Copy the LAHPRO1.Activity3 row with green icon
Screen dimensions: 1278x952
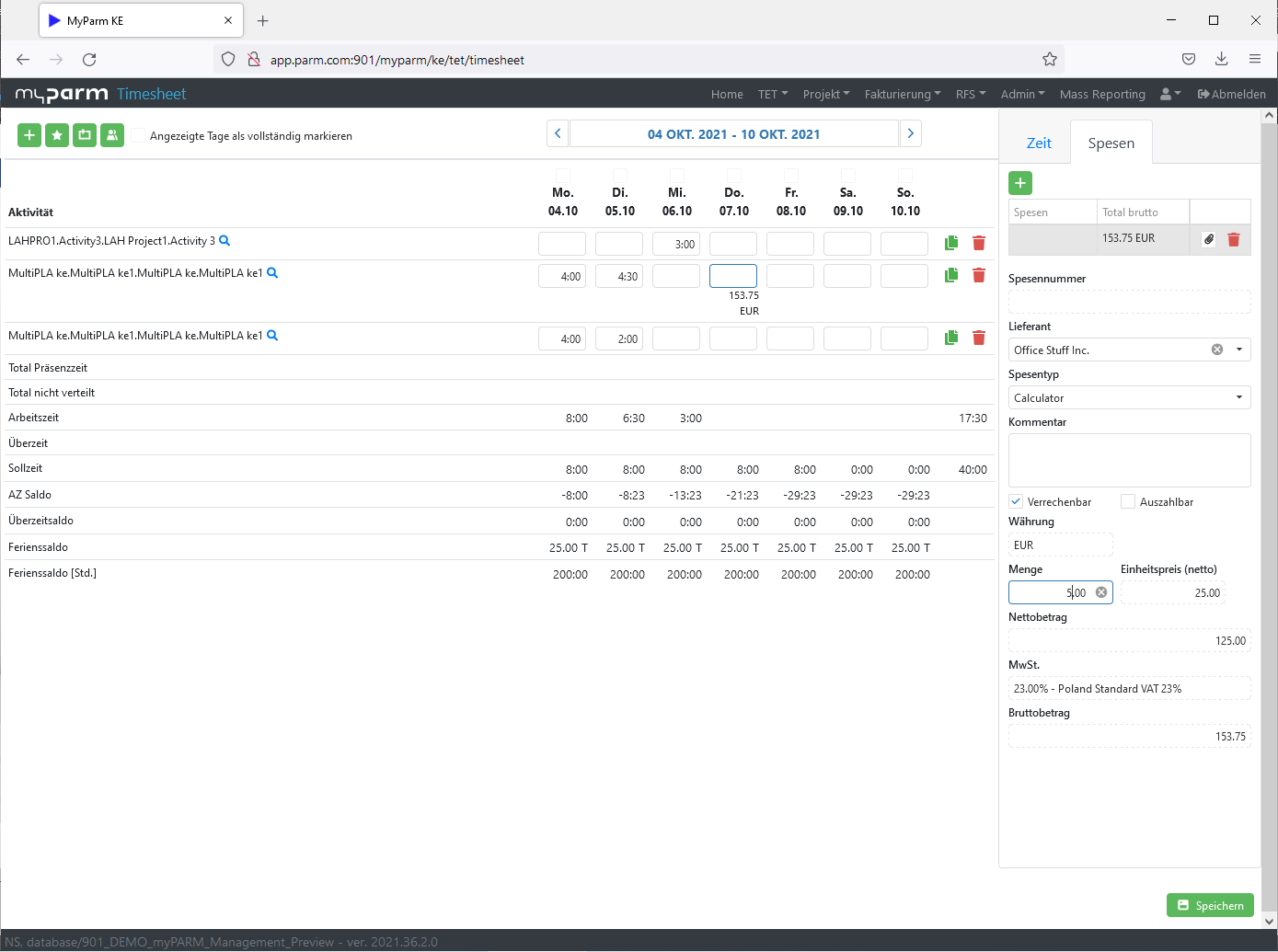coord(951,243)
